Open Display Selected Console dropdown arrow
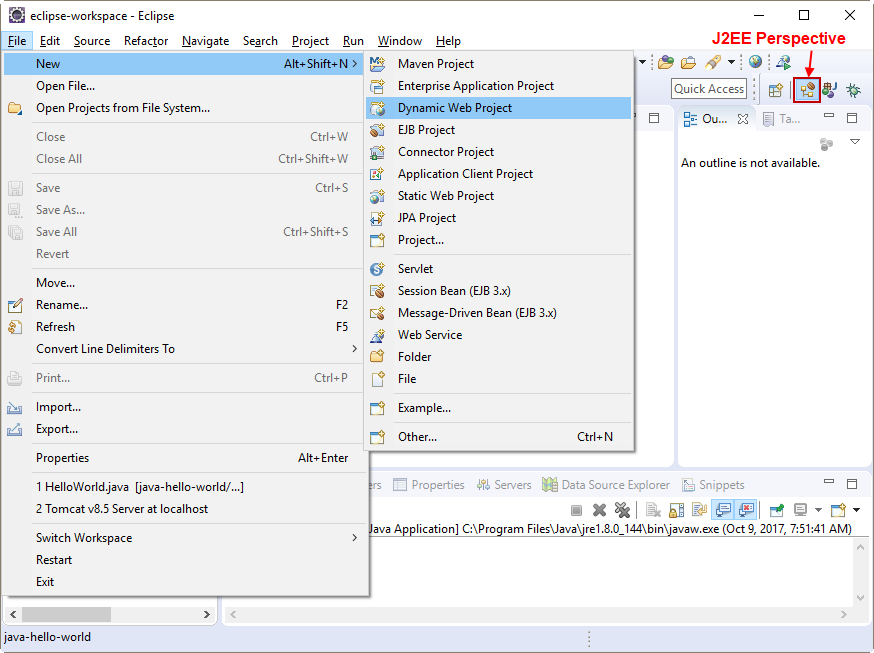 tap(818, 510)
